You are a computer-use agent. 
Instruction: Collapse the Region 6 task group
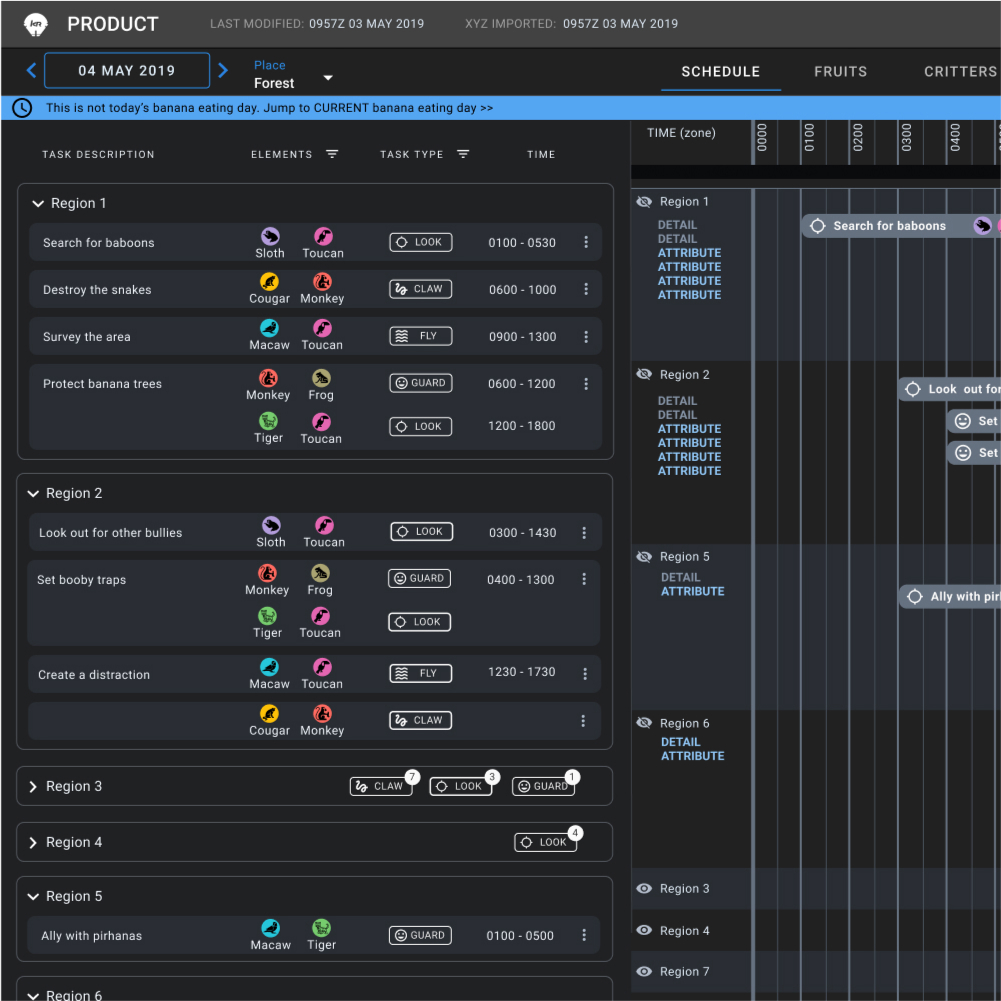coord(33,995)
